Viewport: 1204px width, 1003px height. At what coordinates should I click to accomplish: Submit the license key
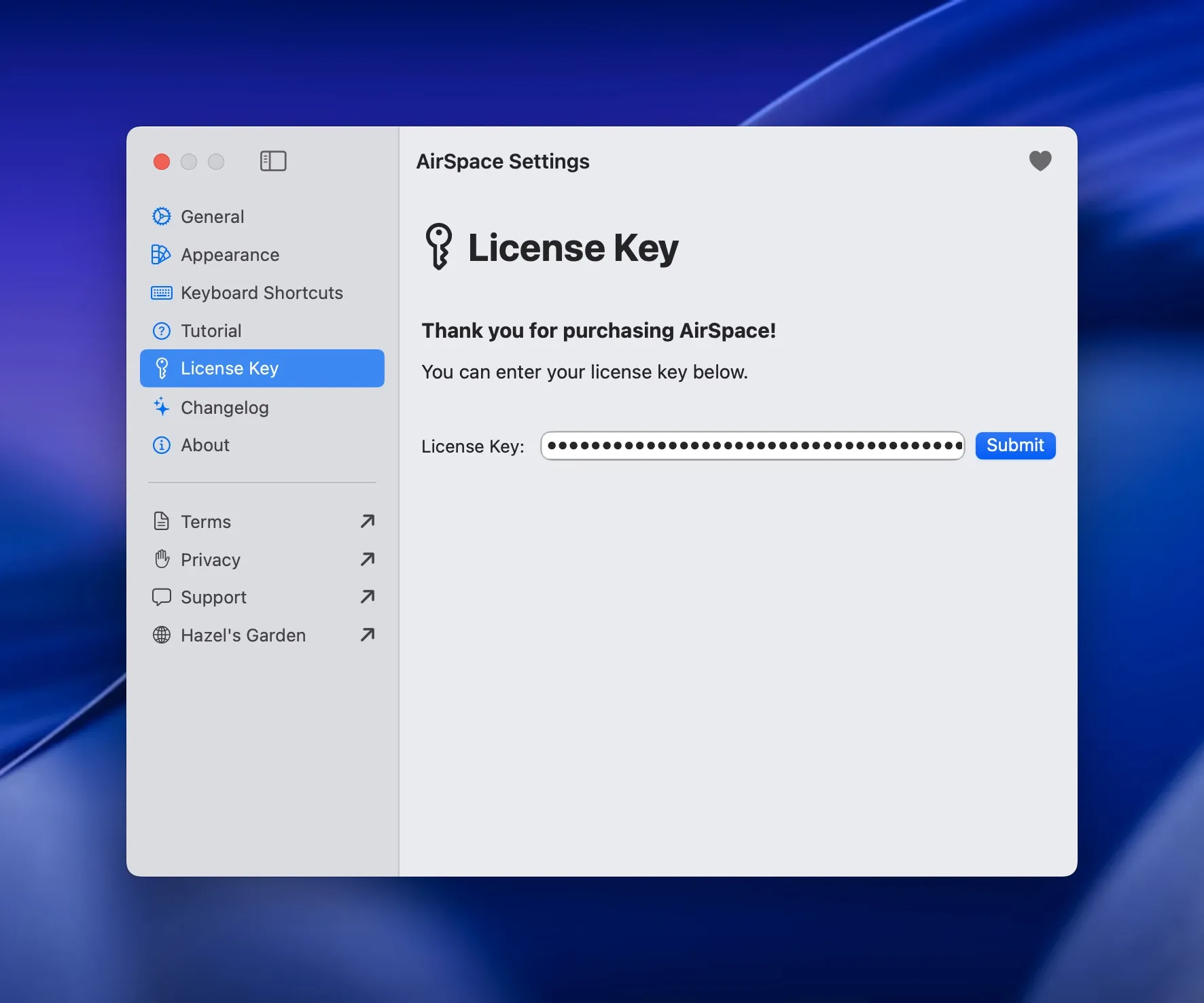click(x=1015, y=445)
